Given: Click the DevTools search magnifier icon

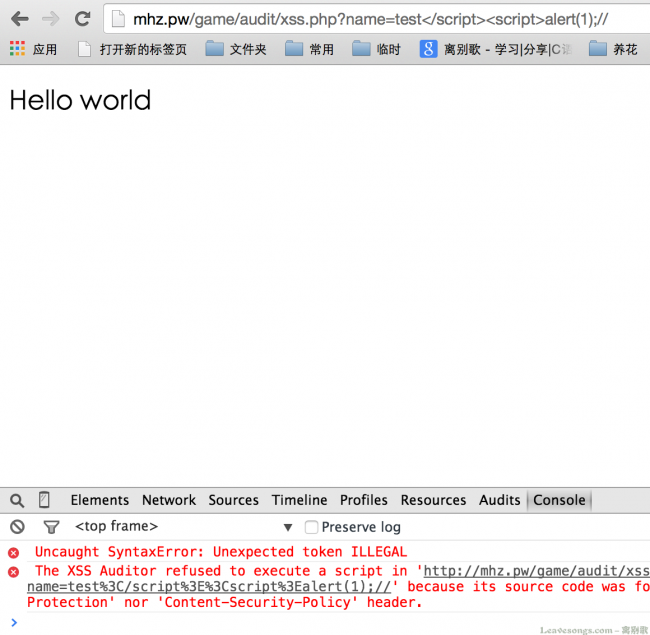Looking at the screenshot, I should (17, 500).
